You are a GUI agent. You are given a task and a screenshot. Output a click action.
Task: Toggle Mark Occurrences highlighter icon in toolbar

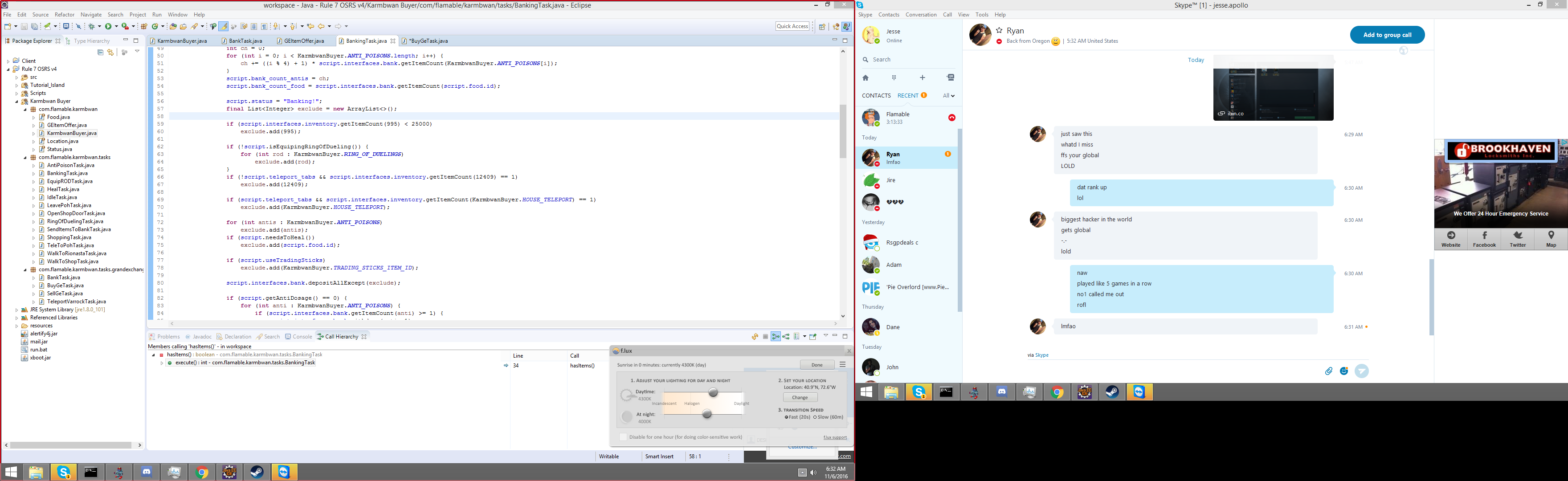coord(223,26)
